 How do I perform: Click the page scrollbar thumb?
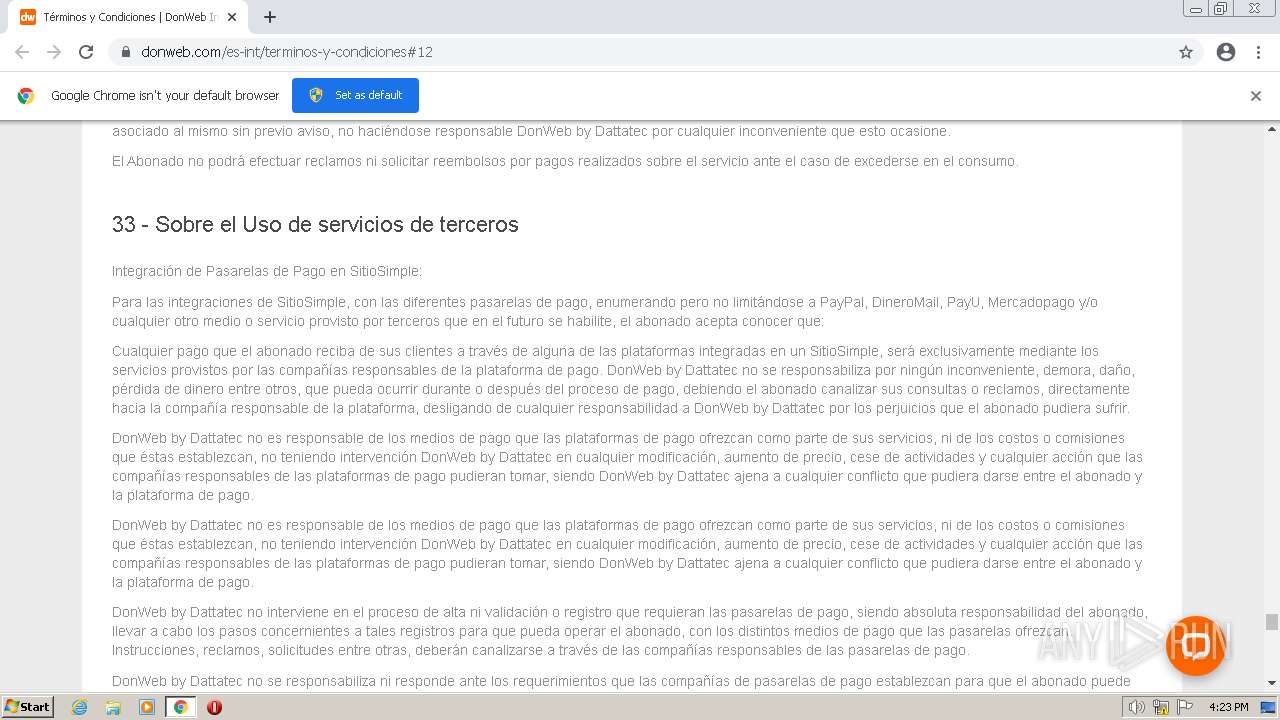[1272, 622]
